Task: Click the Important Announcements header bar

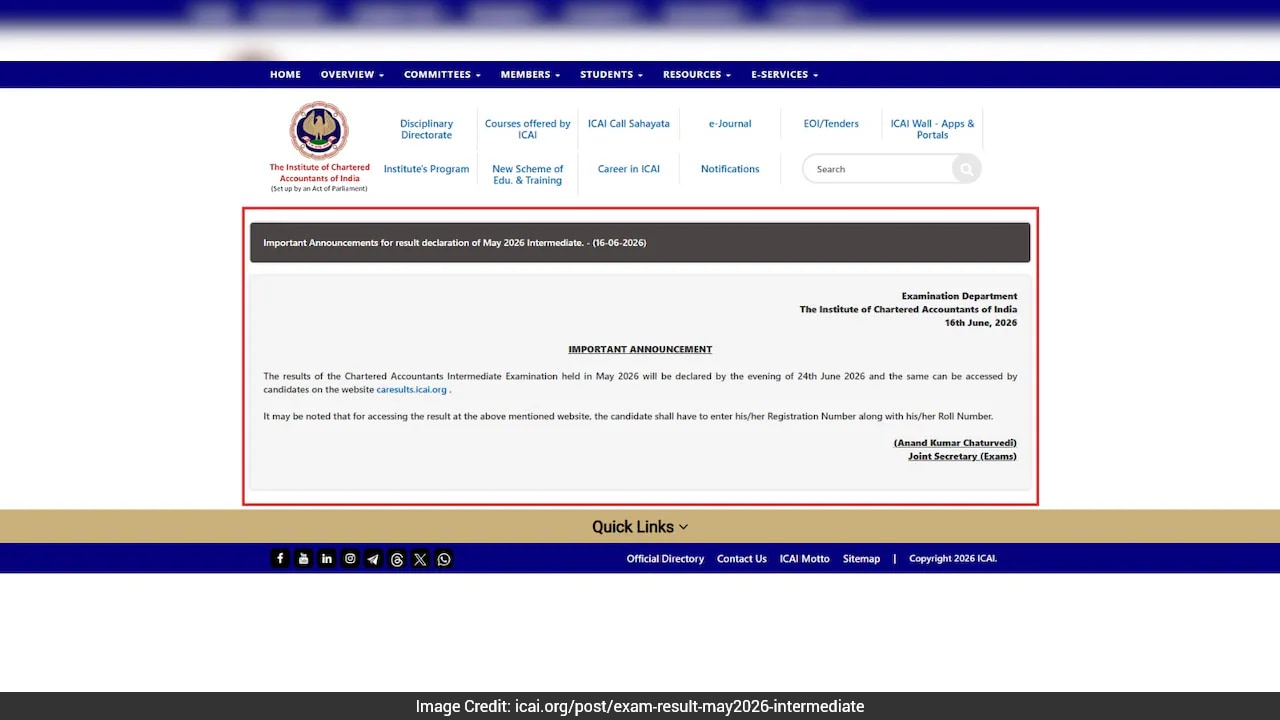Action: [x=640, y=243]
